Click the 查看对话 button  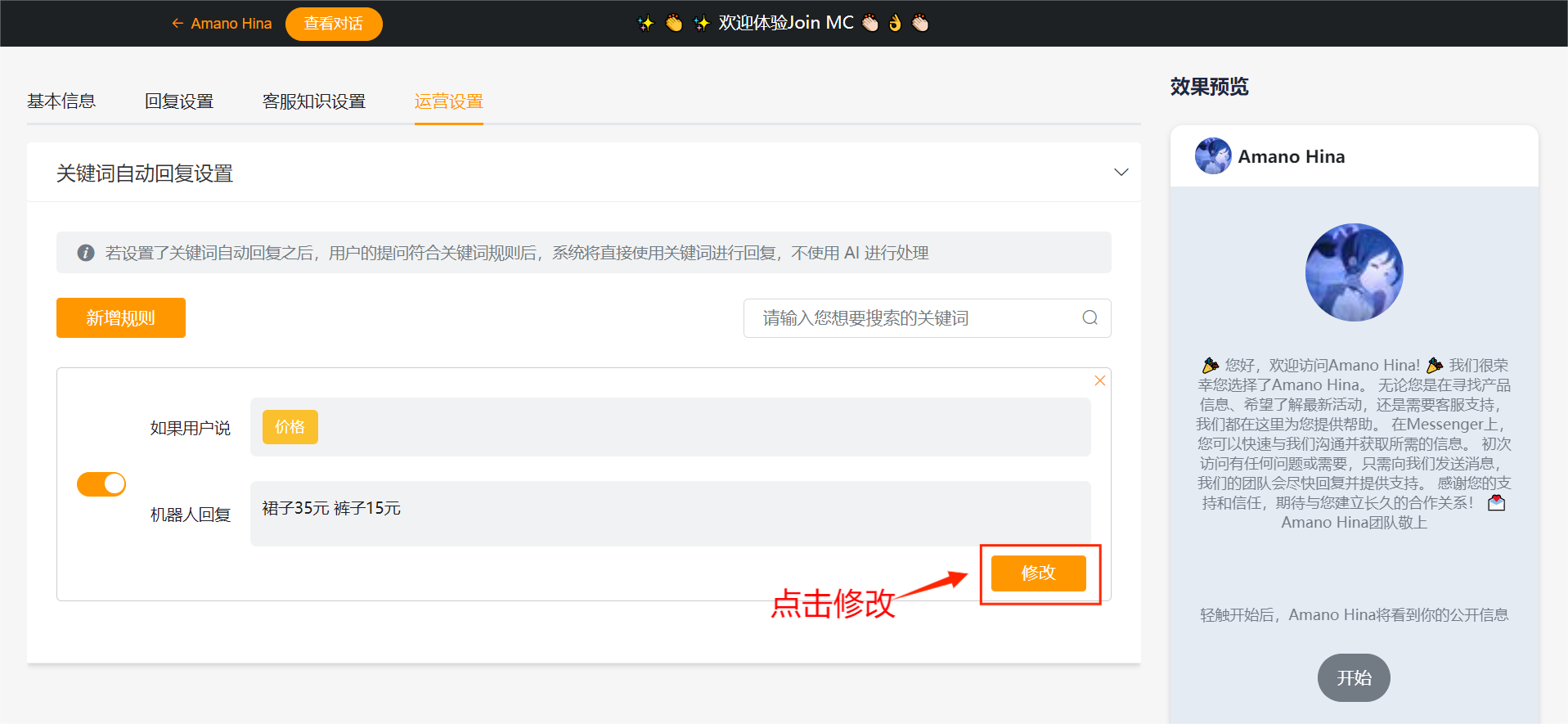(x=334, y=24)
